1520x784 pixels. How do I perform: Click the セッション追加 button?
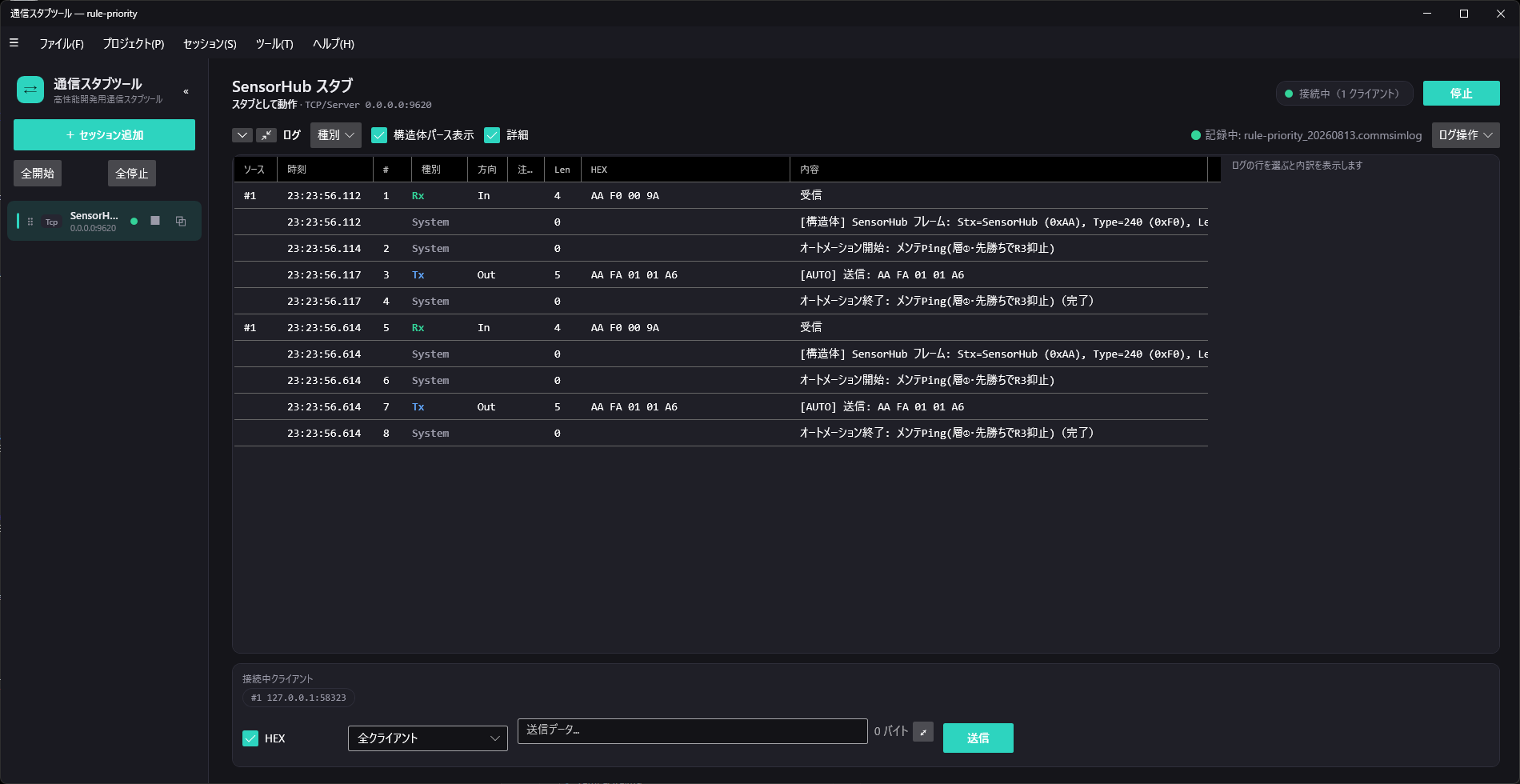click(104, 134)
